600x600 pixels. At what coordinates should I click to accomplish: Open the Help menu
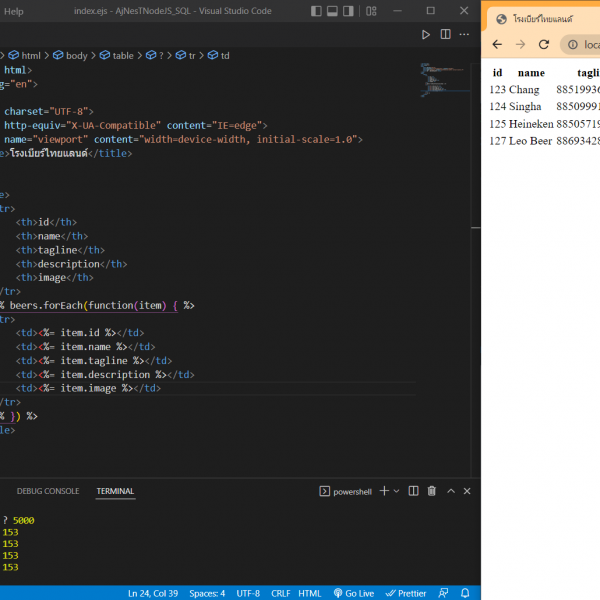click(14, 11)
